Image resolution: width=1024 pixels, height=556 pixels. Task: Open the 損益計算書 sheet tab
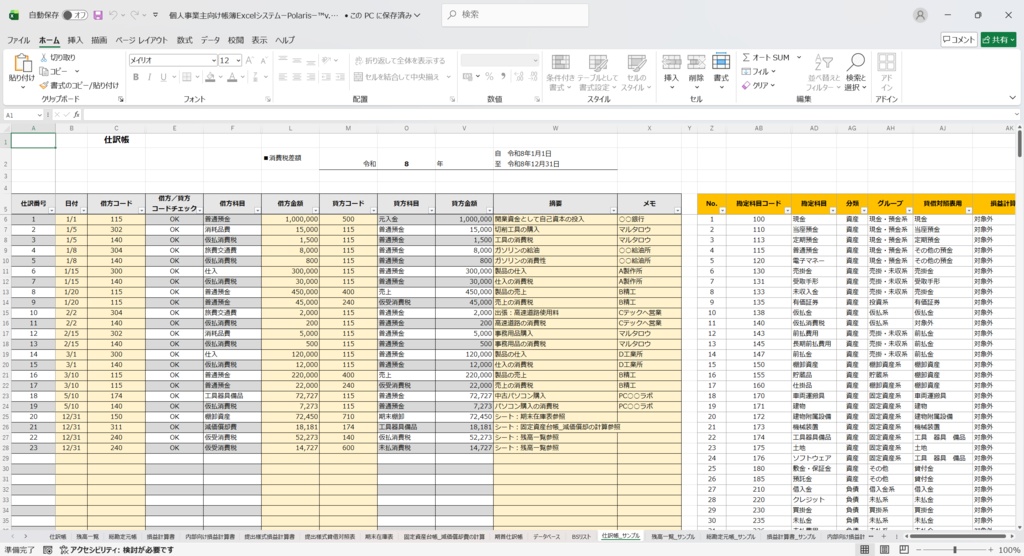[x=160, y=536]
